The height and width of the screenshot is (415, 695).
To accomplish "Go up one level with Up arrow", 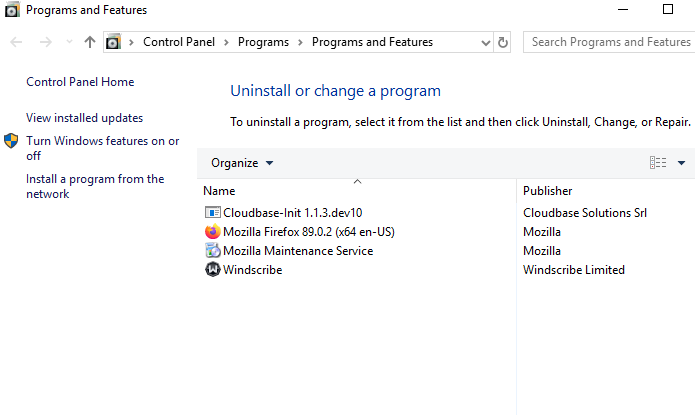I will coord(90,42).
